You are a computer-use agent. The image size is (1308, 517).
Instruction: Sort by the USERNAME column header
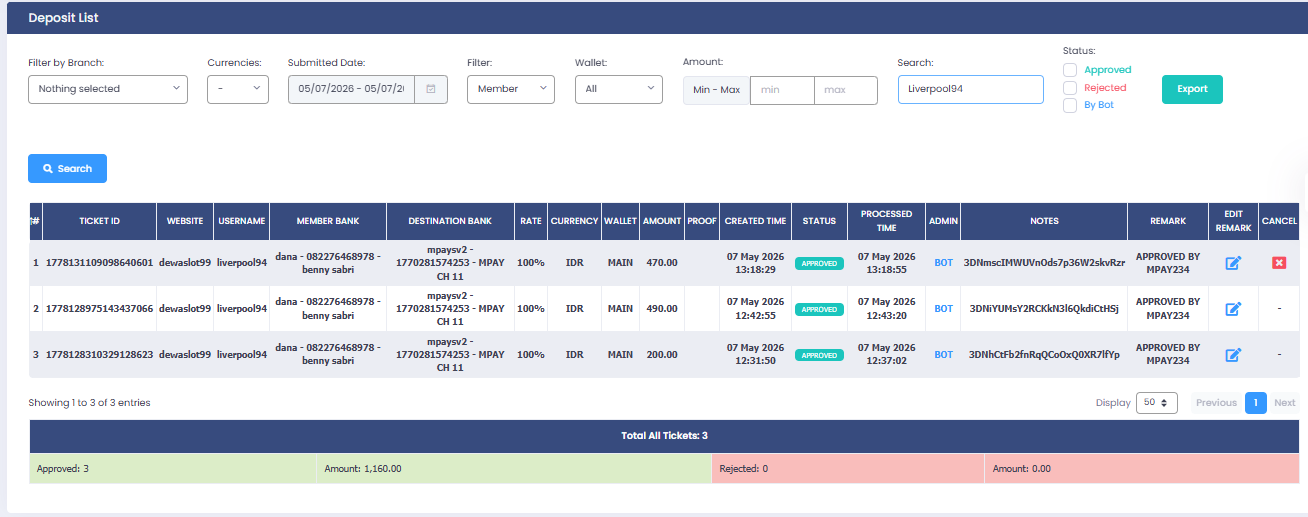point(242,221)
